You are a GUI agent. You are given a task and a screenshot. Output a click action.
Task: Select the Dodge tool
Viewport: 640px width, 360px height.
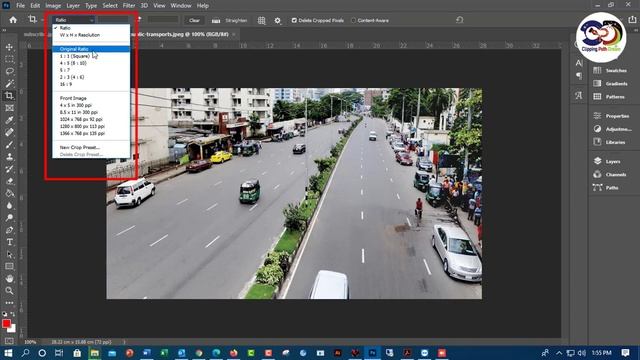(9, 218)
